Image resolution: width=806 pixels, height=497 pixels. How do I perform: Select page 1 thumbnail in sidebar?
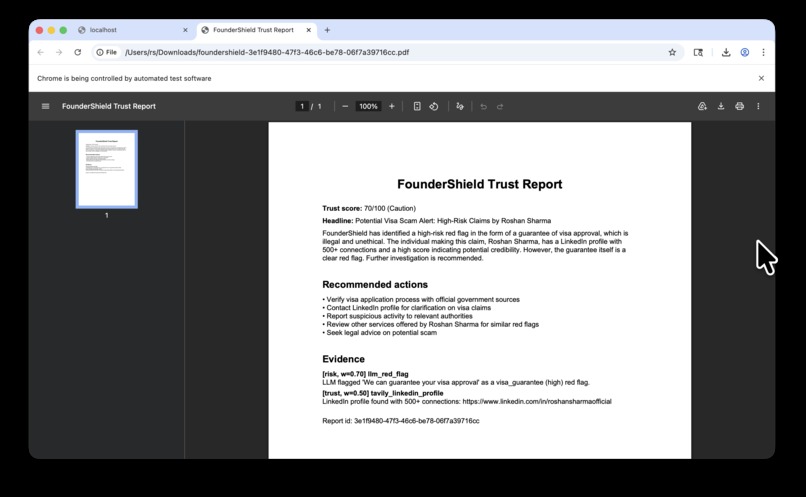pos(107,169)
